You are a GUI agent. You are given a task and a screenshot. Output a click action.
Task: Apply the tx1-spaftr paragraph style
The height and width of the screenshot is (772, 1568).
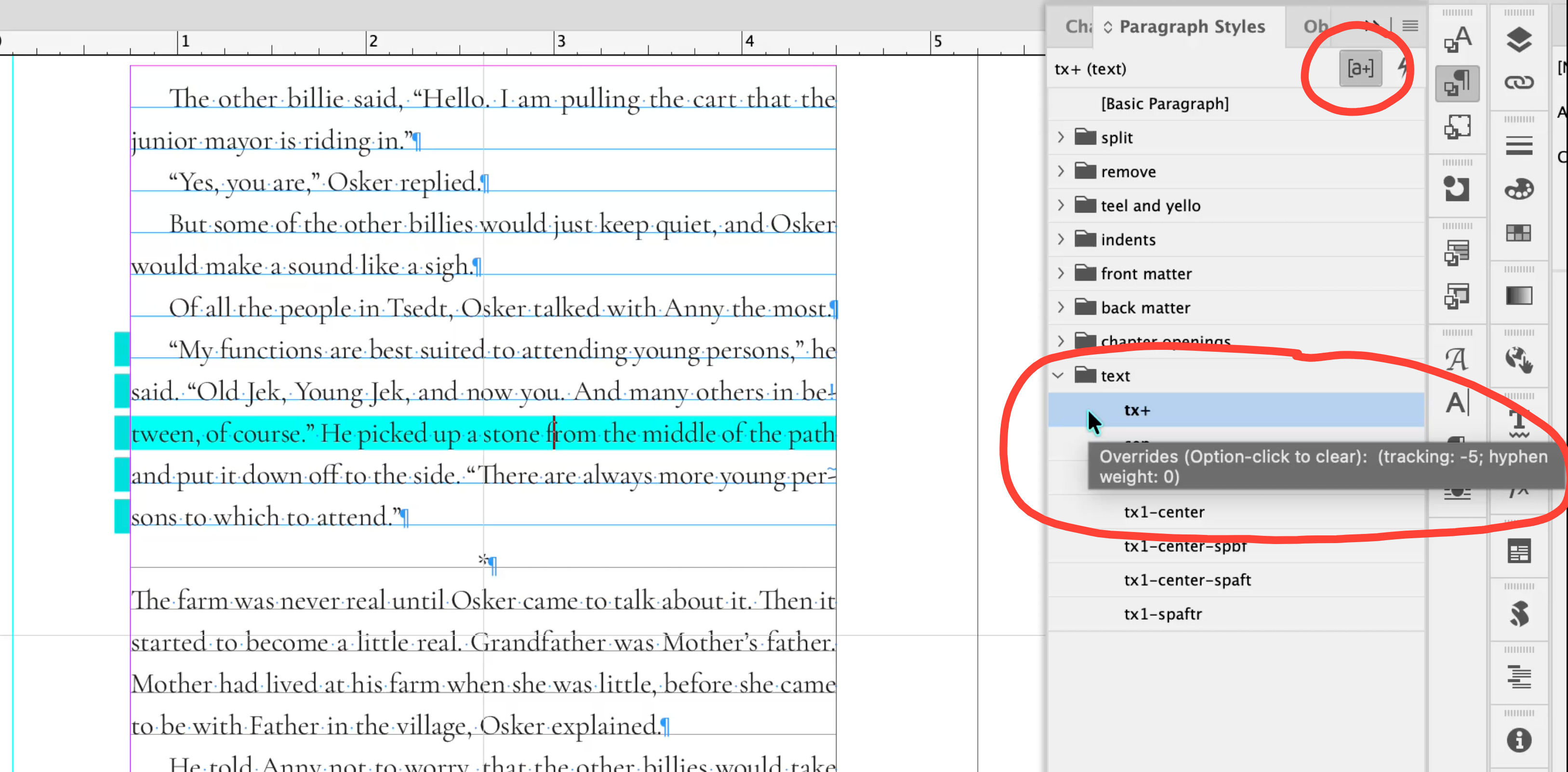point(1236,614)
